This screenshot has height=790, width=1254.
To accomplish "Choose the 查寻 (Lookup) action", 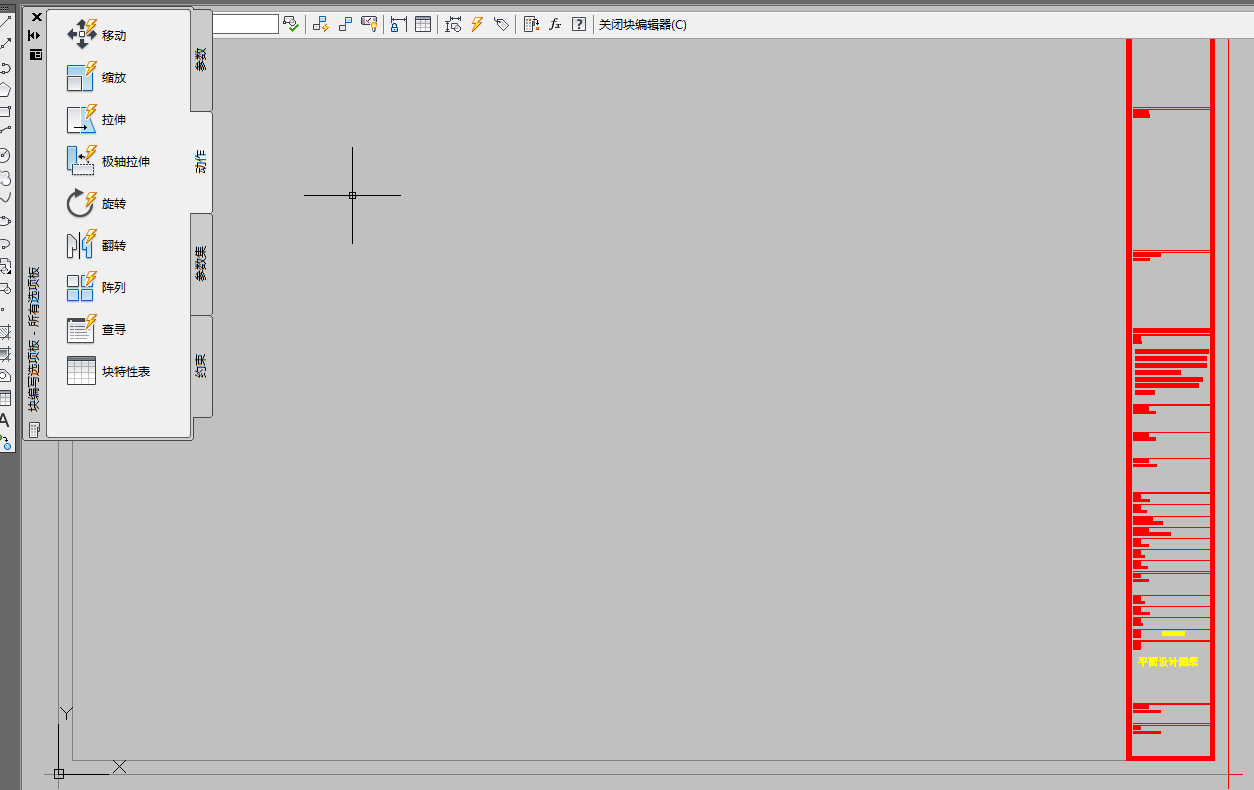I will click(x=97, y=329).
